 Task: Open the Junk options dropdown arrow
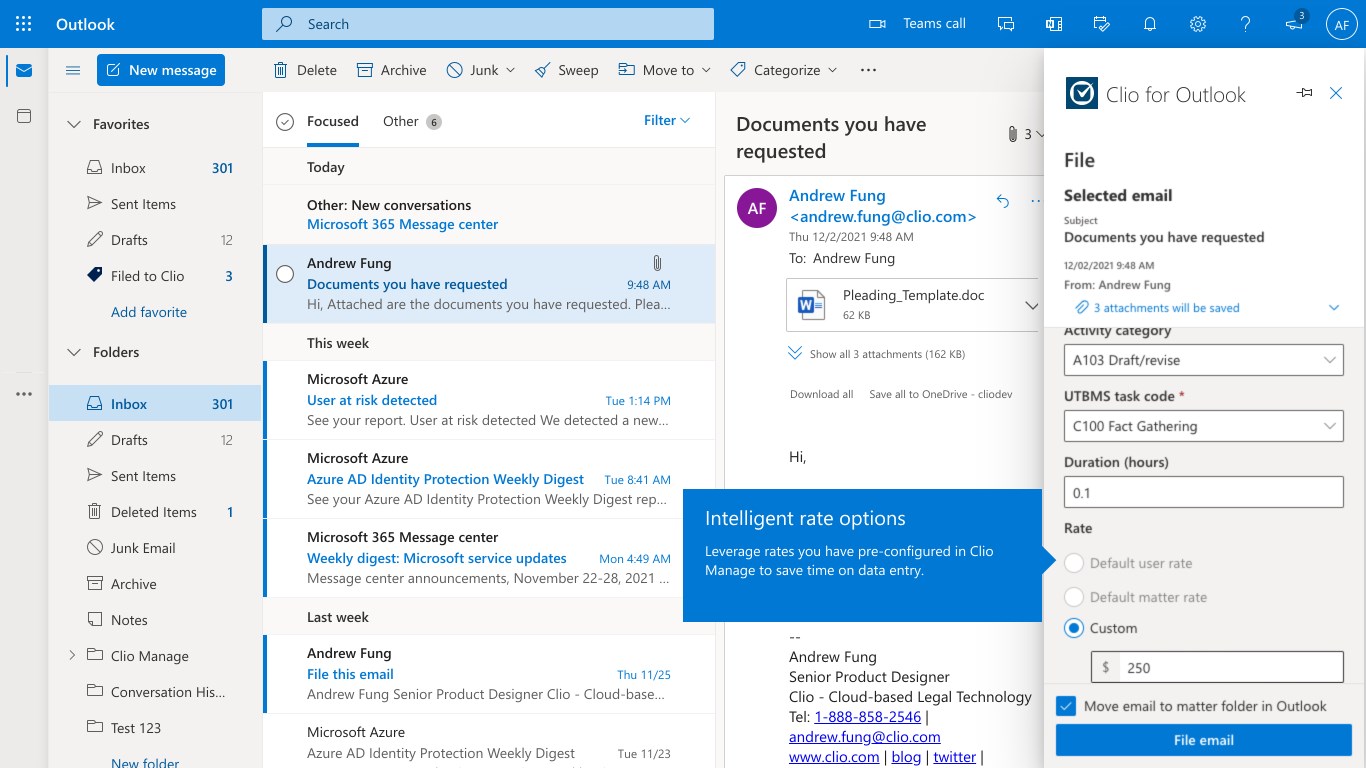tap(511, 70)
